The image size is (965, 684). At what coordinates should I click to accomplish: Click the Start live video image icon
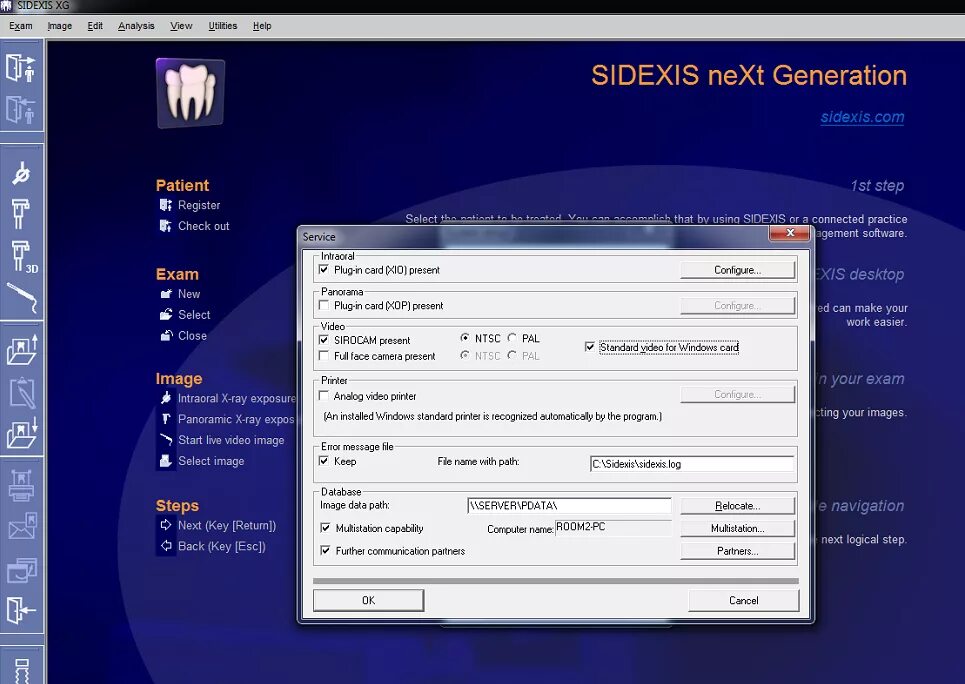(166, 440)
